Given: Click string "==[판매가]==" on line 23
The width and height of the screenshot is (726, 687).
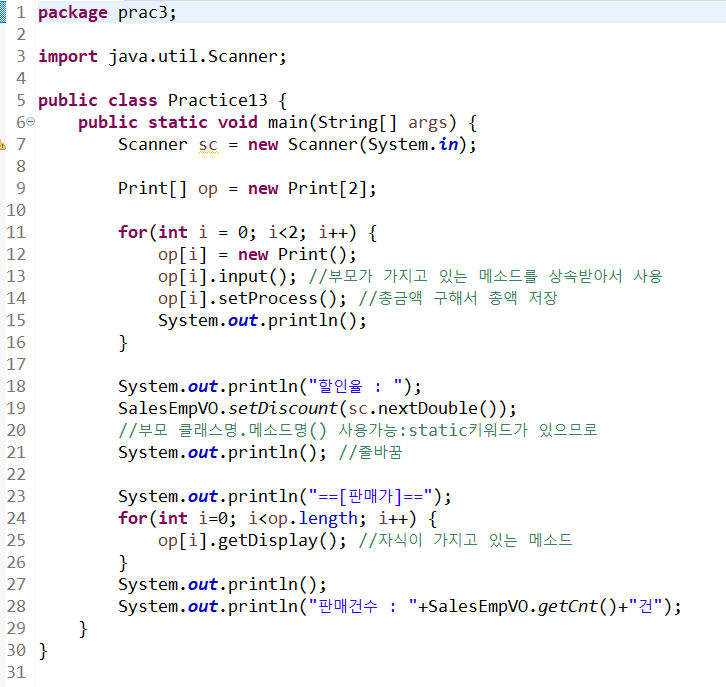Looking at the screenshot, I should pos(370,497).
